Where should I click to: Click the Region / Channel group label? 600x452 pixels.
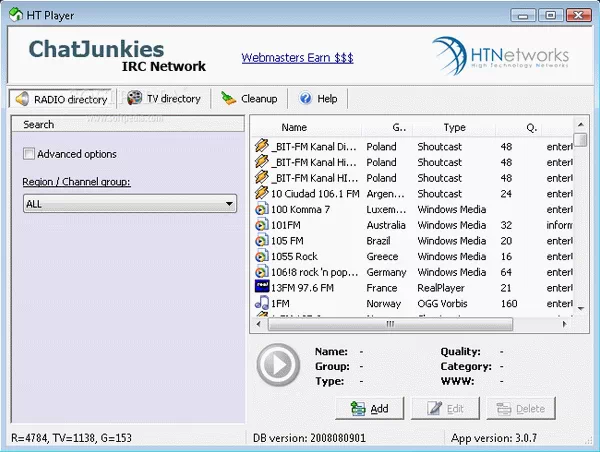click(x=76, y=181)
